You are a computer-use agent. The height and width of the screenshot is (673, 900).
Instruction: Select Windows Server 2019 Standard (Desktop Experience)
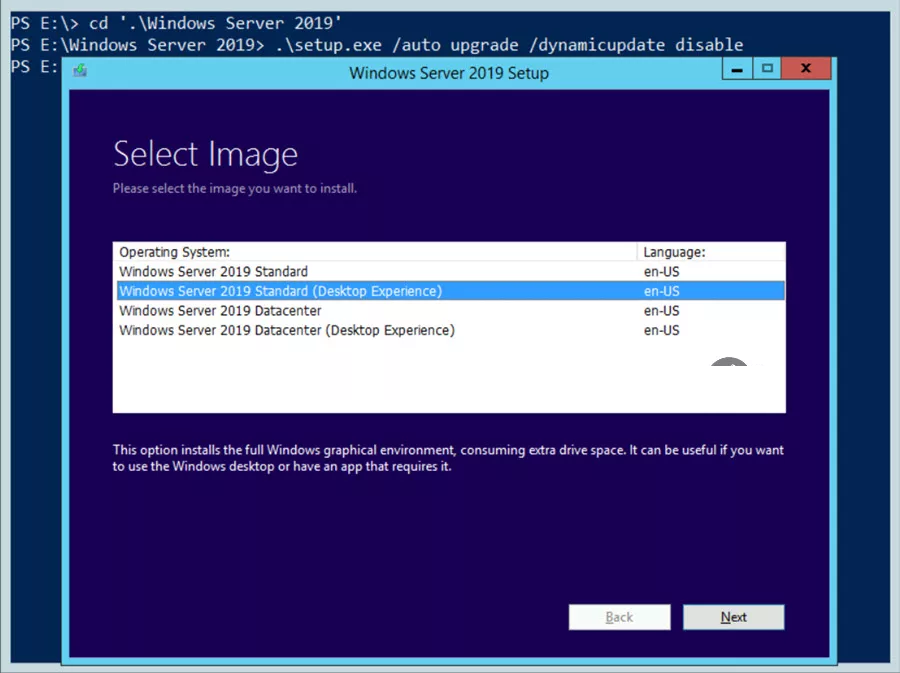(449, 291)
